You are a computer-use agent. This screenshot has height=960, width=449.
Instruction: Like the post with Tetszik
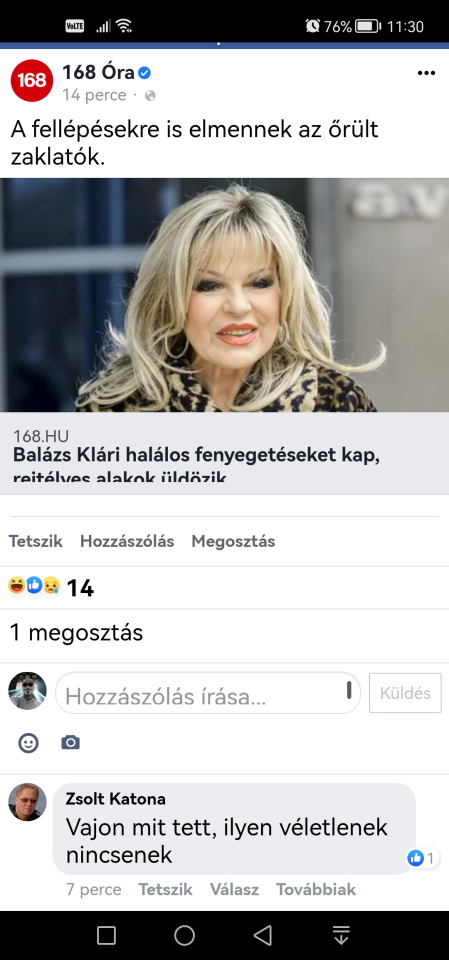click(36, 541)
